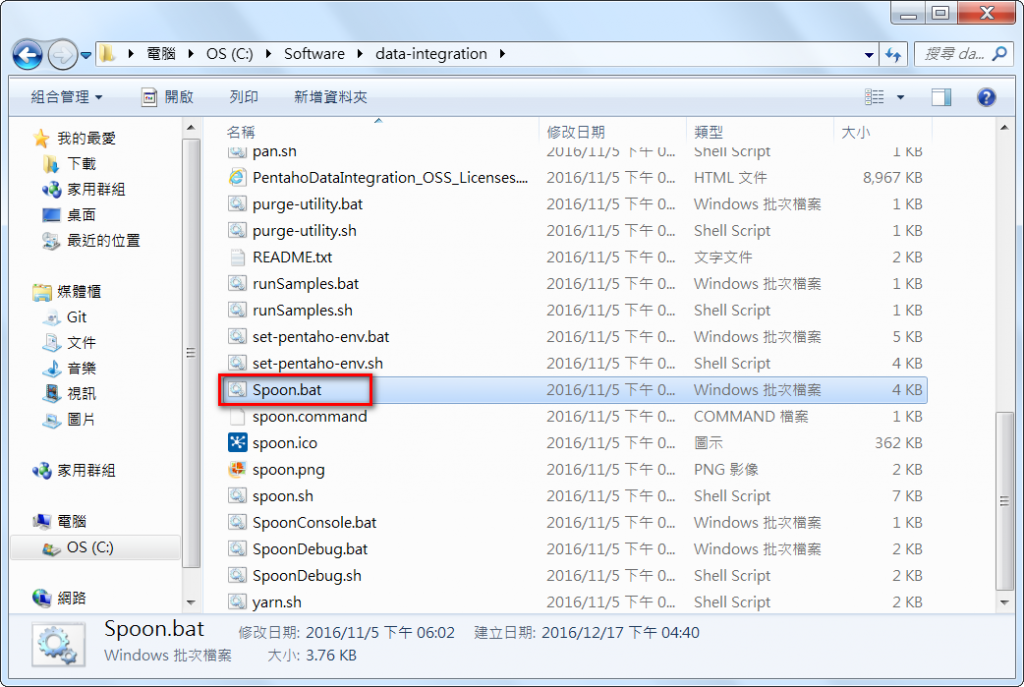Expand the address bar history dropdown

[869, 55]
